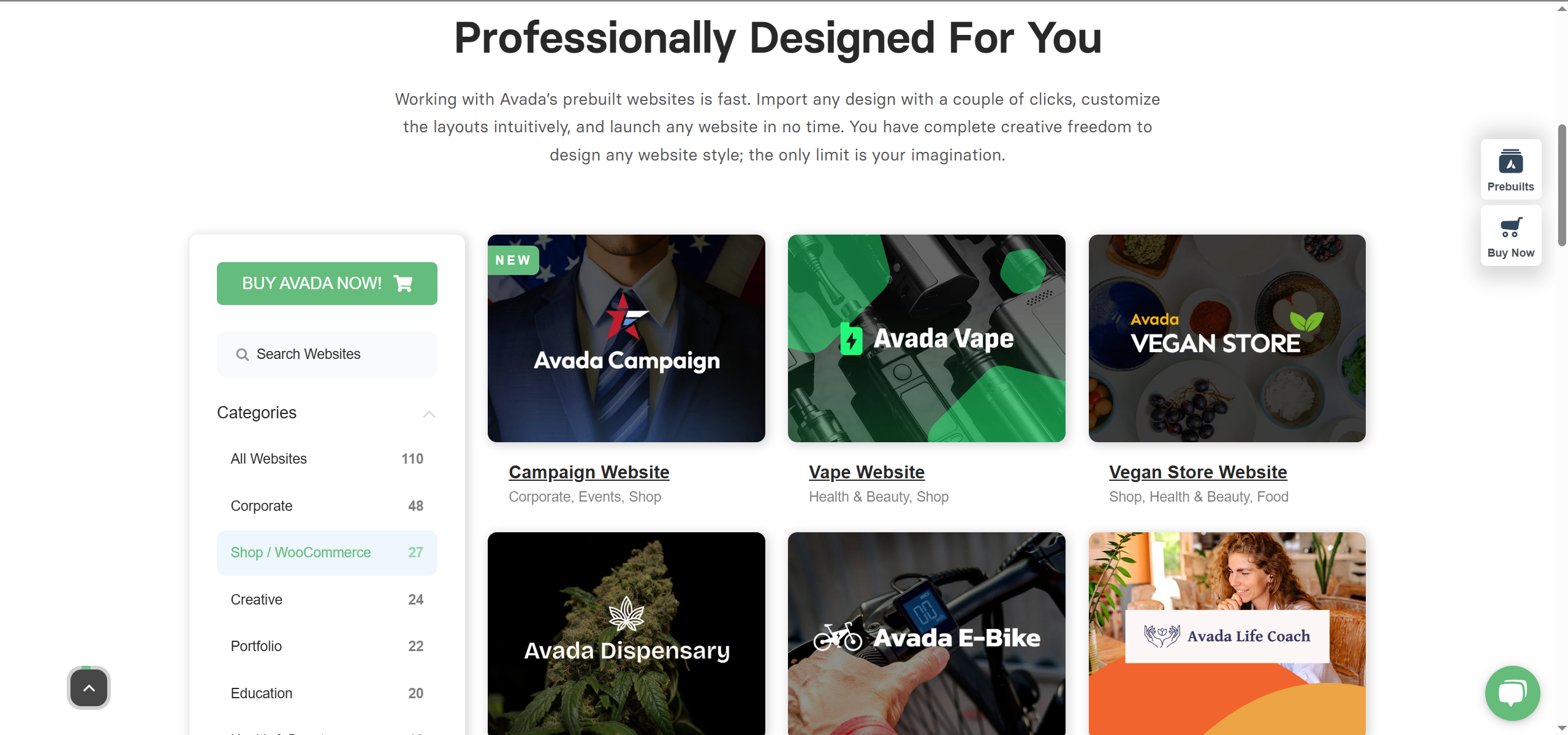Open the chat bubble widget

1512,693
